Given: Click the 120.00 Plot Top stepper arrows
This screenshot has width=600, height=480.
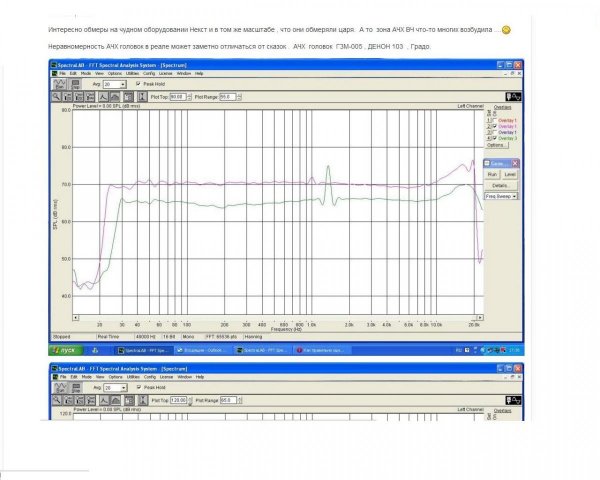Looking at the screenshot, I should pyautogui.click(x=190, y=400).
